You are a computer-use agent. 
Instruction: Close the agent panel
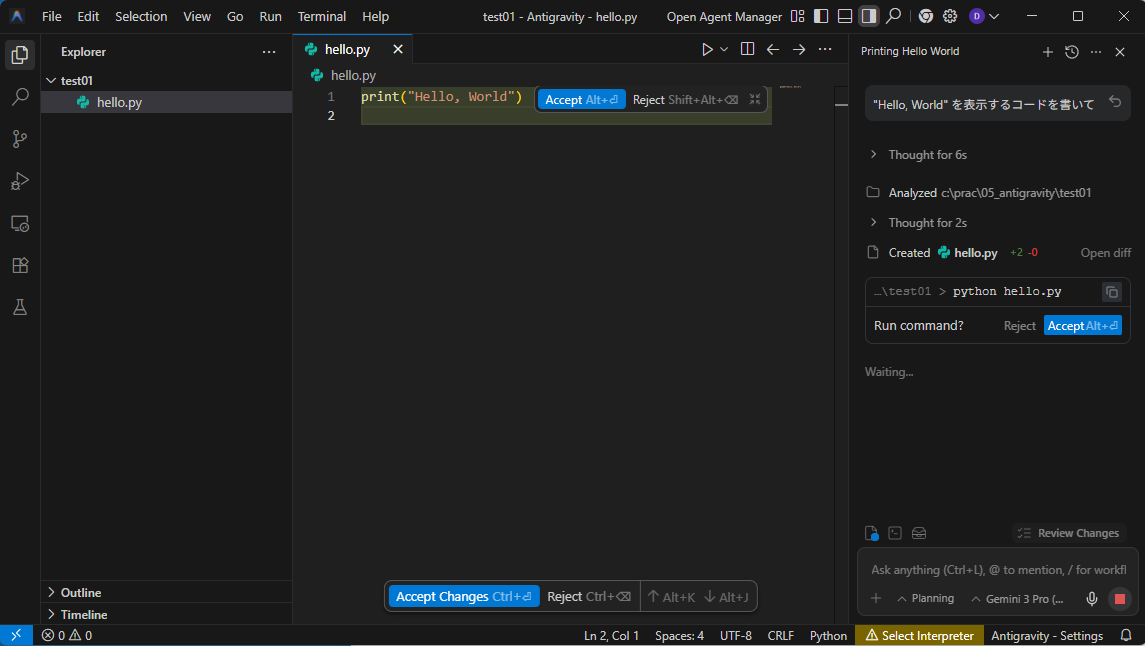1120,52
